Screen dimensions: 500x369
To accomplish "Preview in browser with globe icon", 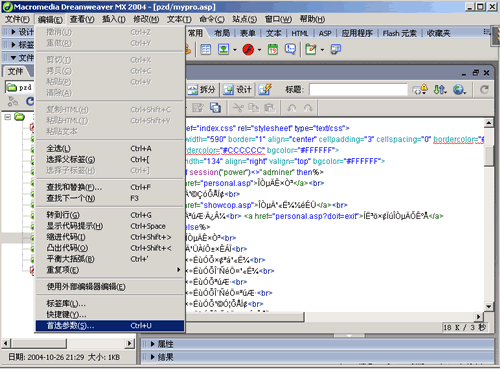I will click(459, 89).
